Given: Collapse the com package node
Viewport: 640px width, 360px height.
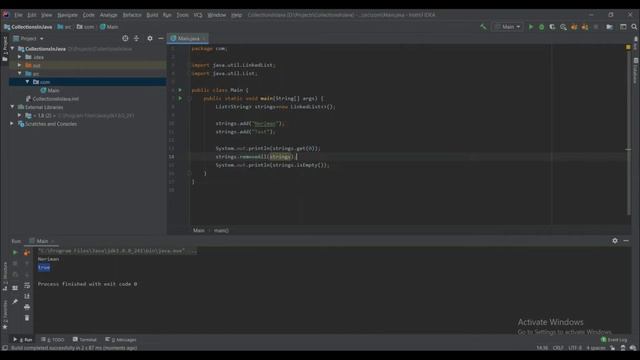Looking at the screenshot, I should coord(27,82).
